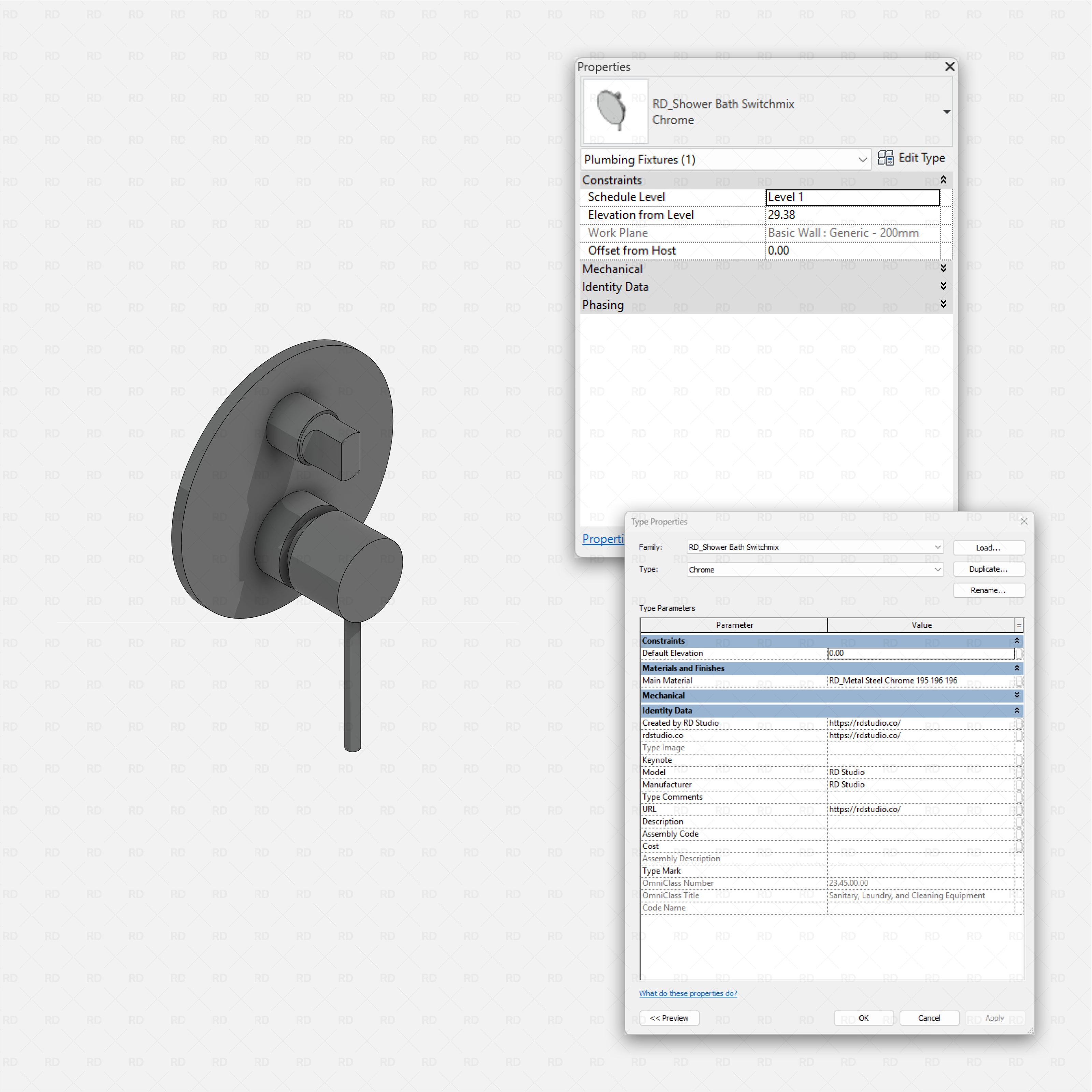Screen dimensions: 1092x1092
Task: Open the type selector dropdown arrow in Properties
Action: click(x=947, y=112)
